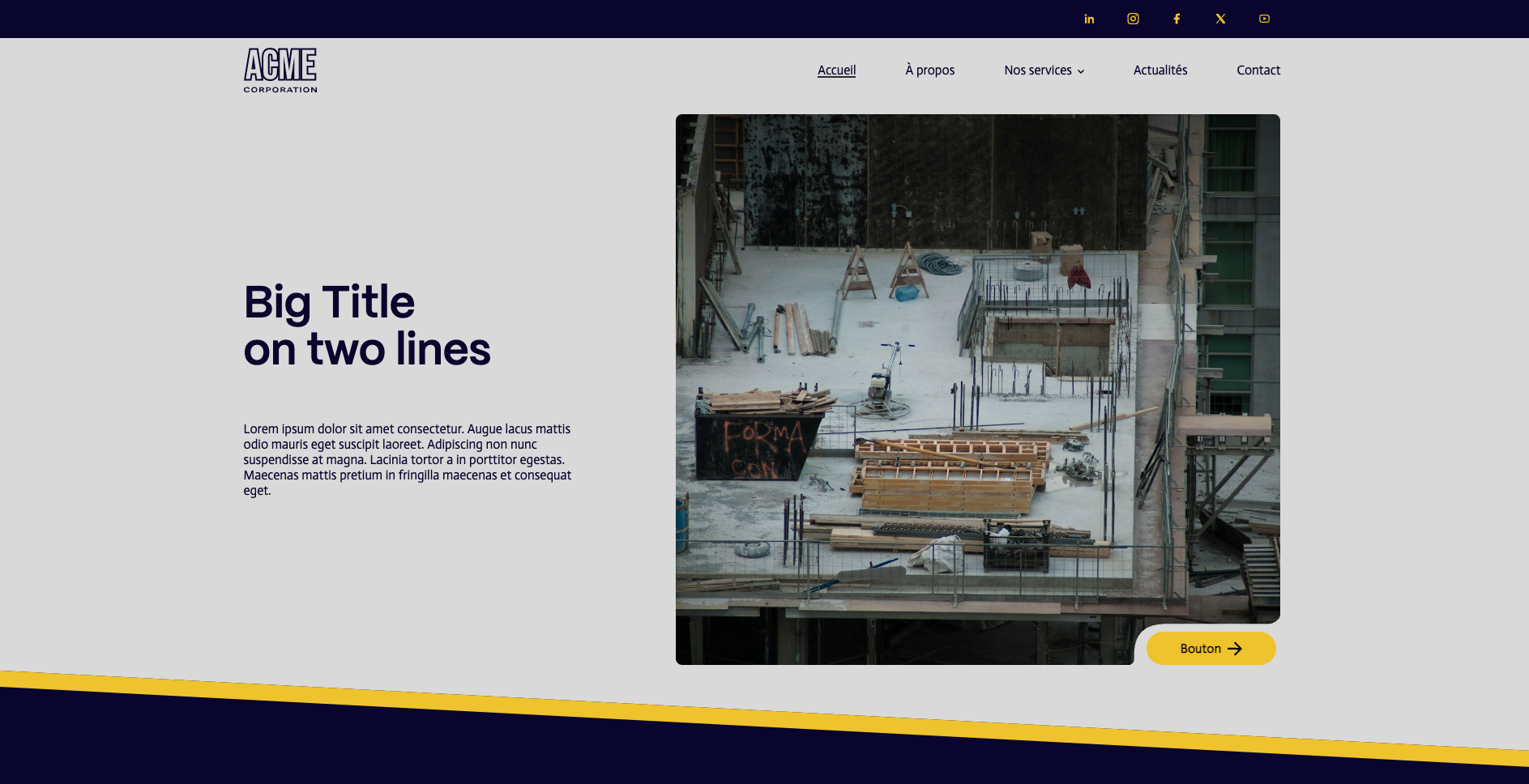The width and height of the screenshot is (1529, 784).
Task: Click the ACME Corporation logo
Action: (x=280, y=65)
